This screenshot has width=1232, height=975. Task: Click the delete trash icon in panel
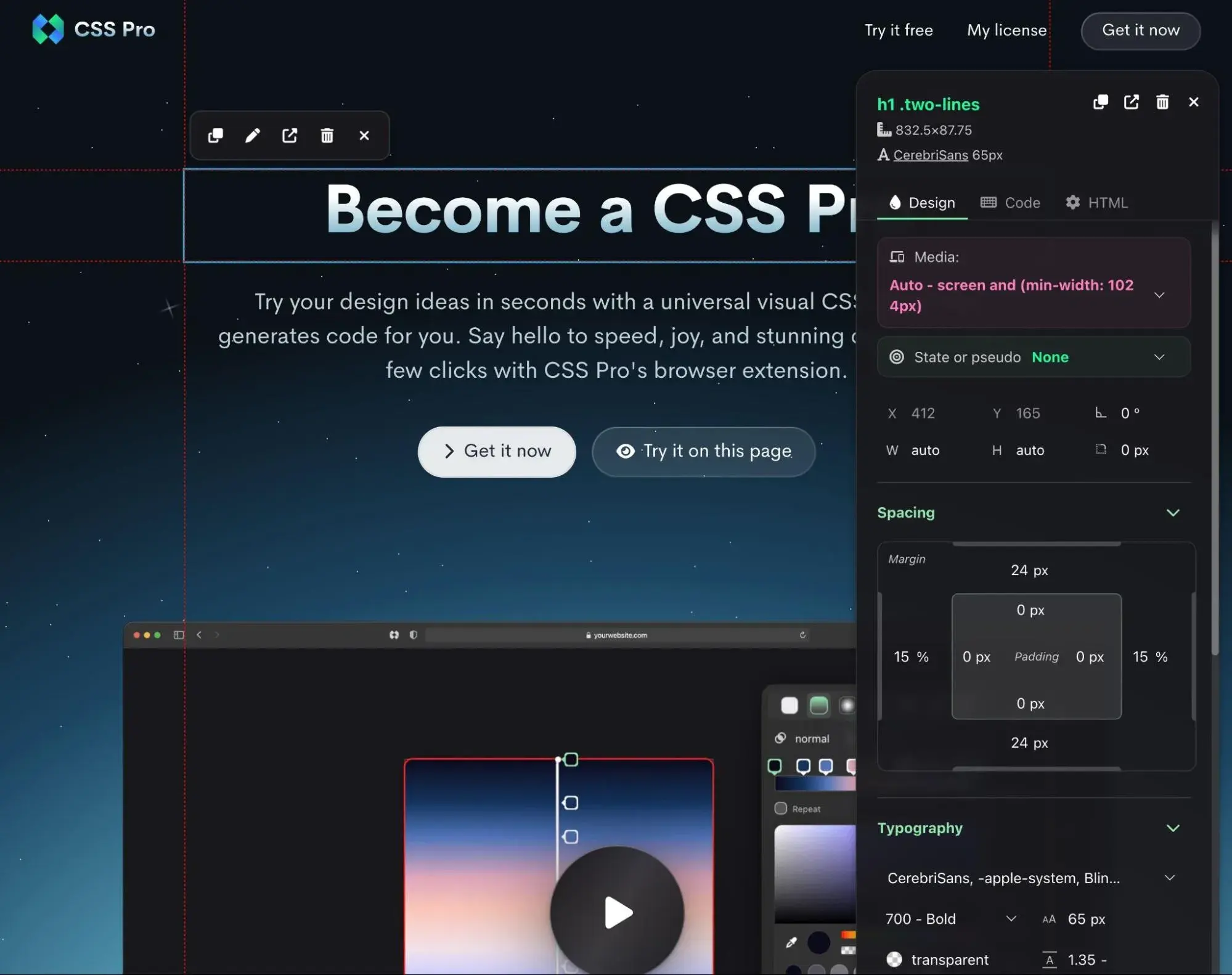1162,102
